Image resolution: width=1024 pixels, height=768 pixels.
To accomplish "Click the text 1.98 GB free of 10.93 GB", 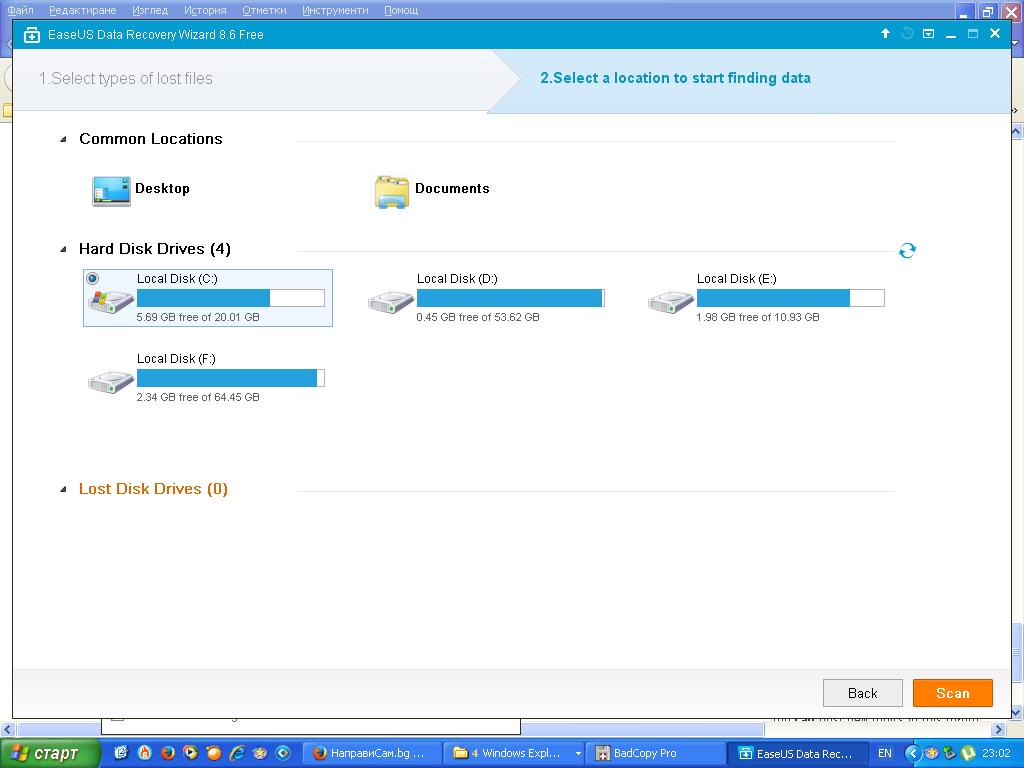I will coord(758,317).
